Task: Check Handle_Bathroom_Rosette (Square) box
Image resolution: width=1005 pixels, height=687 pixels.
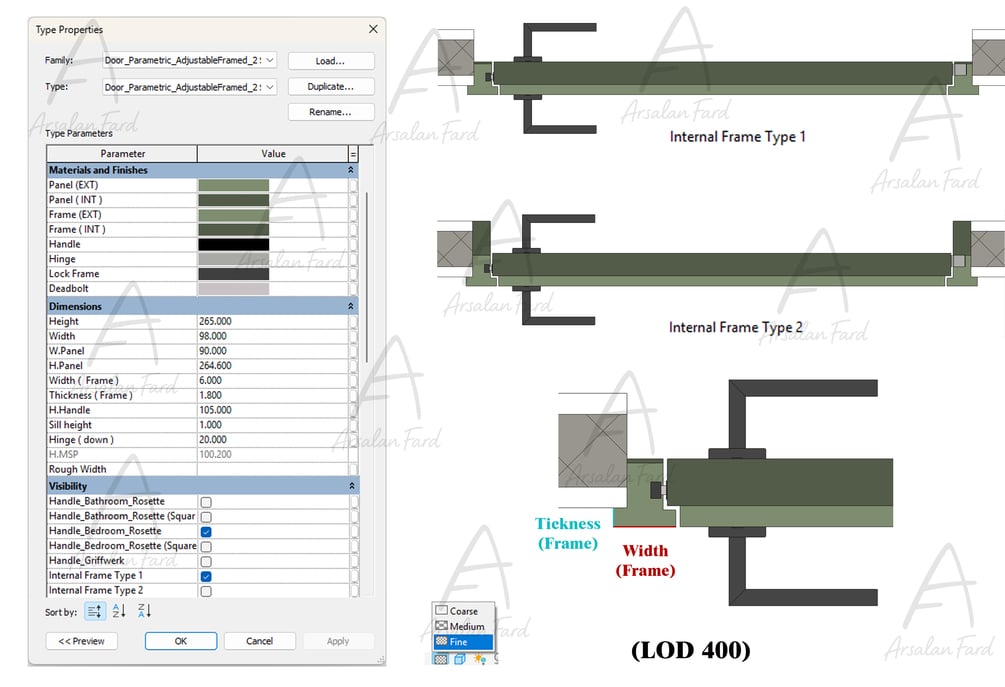Action: tap(206, 517)
